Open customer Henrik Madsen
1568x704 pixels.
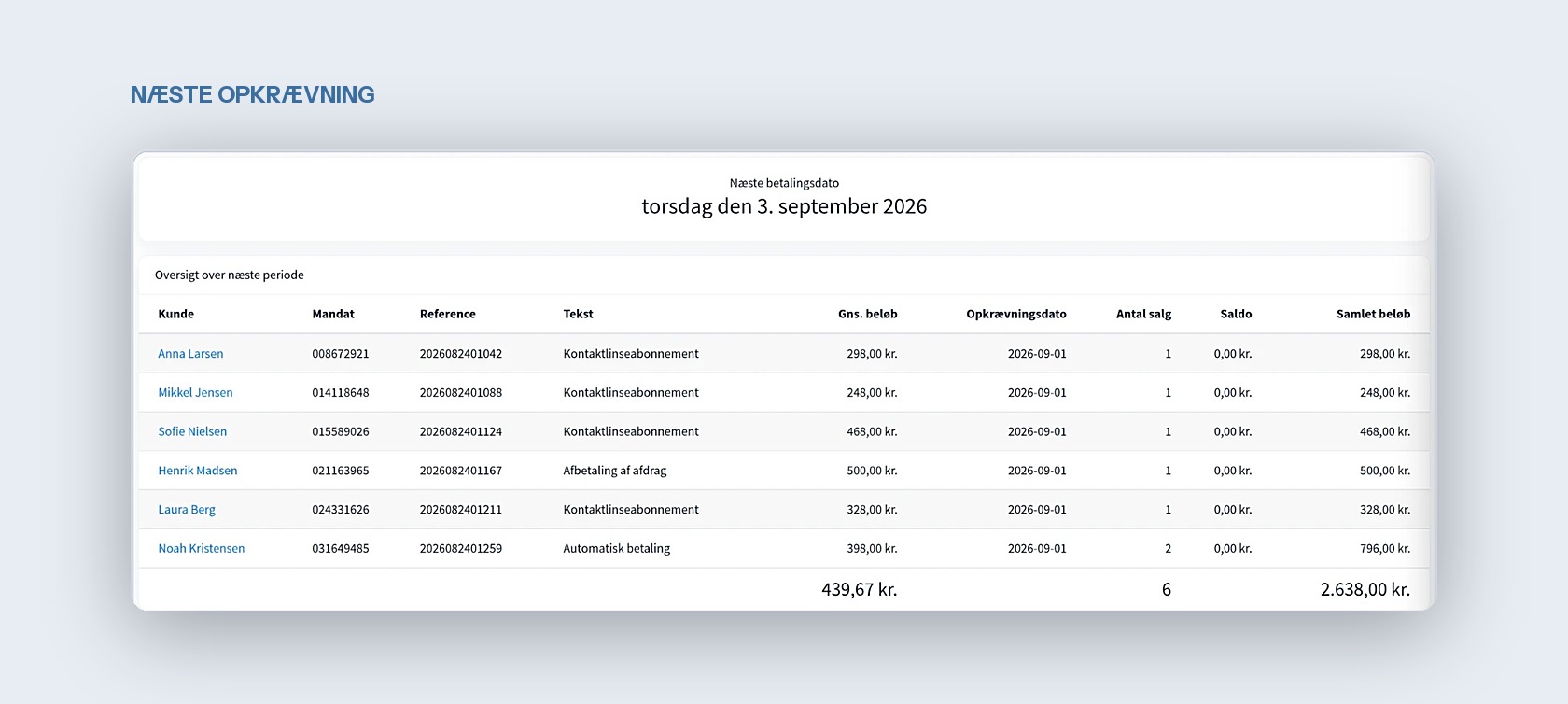(197, 471)
